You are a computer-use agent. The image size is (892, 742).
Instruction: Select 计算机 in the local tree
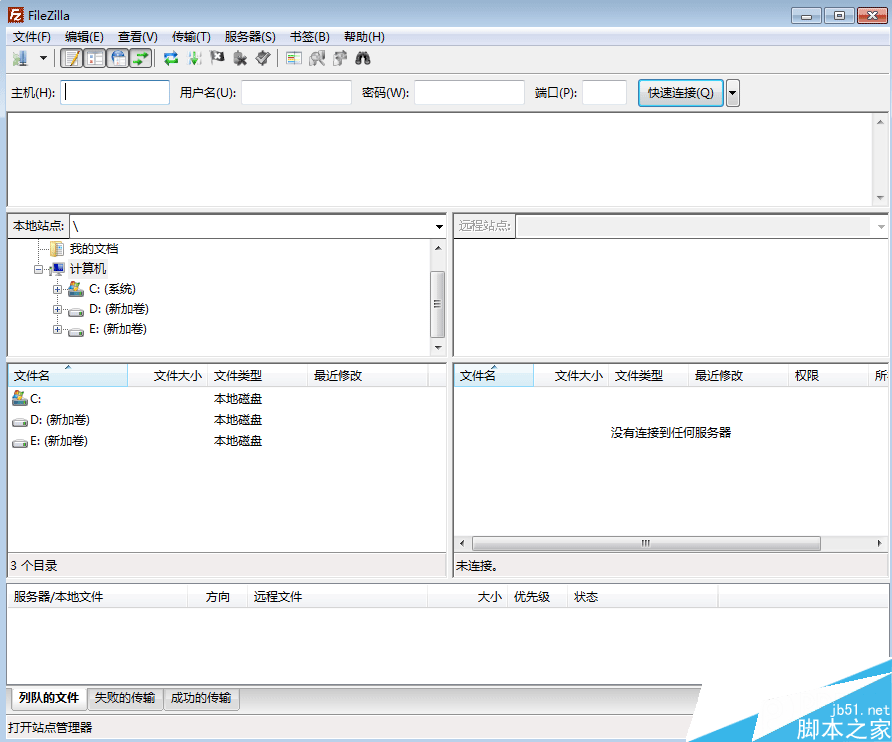[x=88, y=269]
